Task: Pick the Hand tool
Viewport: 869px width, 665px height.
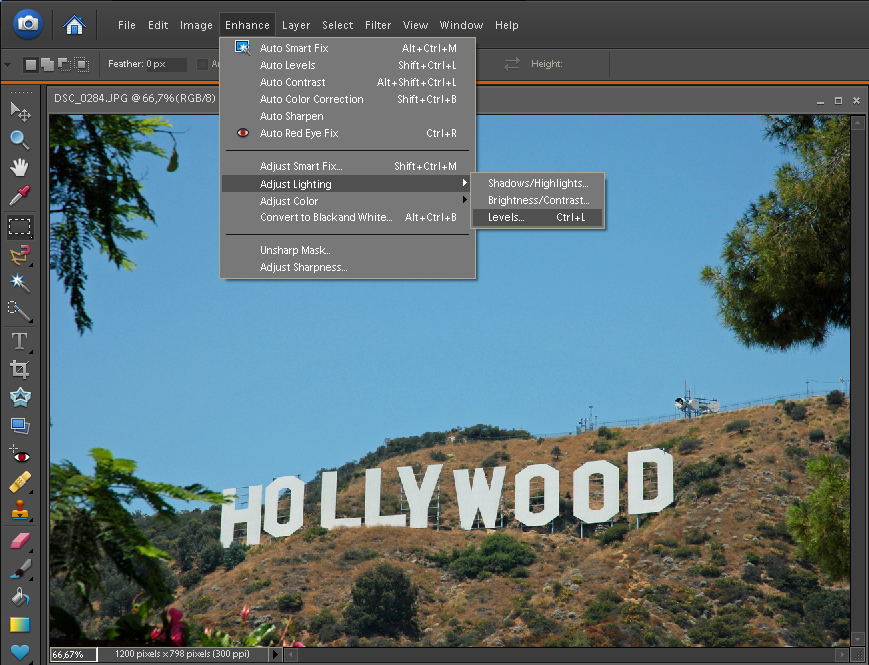Action: 20,167
